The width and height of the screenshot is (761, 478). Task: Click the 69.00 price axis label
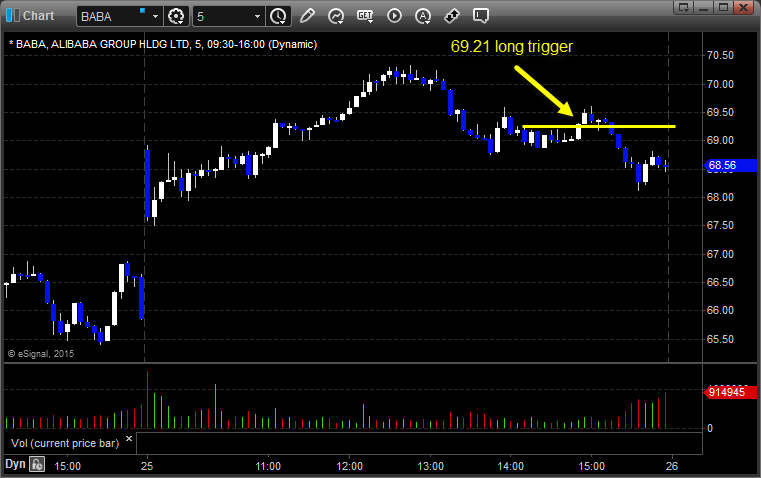click(720, 140)
